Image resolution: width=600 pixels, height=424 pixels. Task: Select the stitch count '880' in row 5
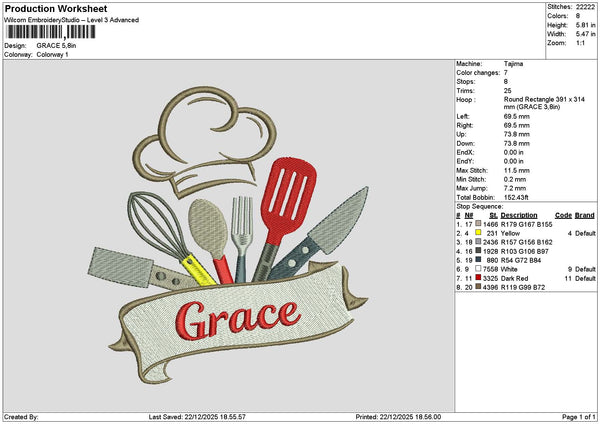click(492, 260)
